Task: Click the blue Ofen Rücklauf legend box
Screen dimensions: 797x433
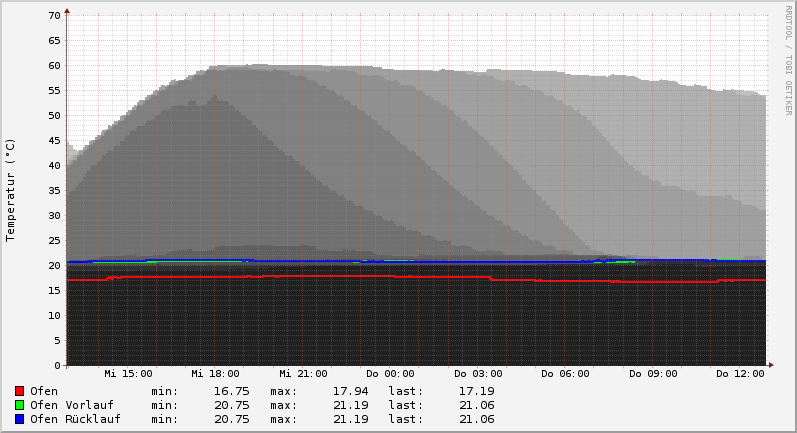Action: [x=19, y=419]
